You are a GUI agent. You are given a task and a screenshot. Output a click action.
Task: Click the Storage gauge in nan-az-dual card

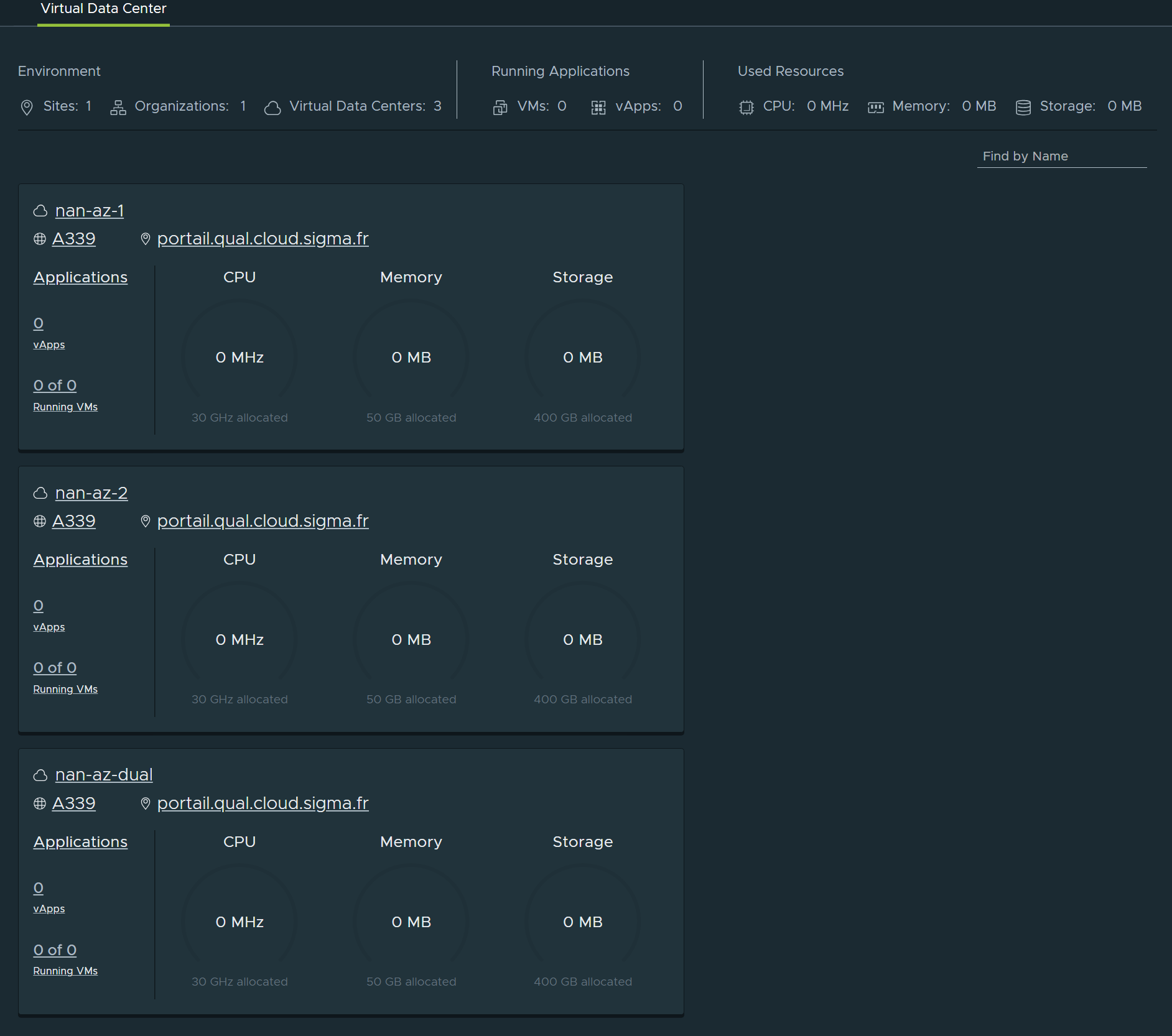[583, 922]
